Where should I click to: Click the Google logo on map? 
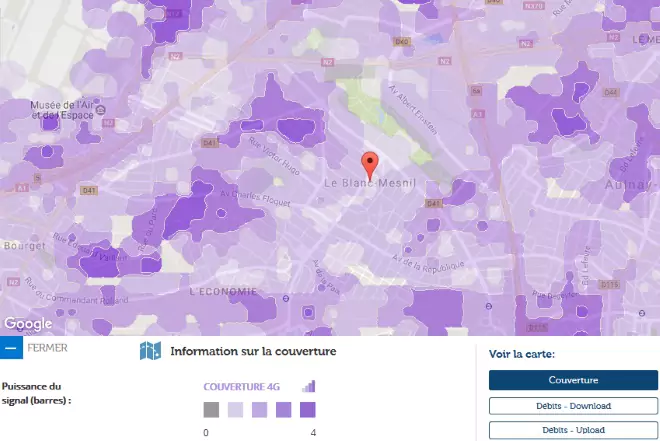click(28, 324)
